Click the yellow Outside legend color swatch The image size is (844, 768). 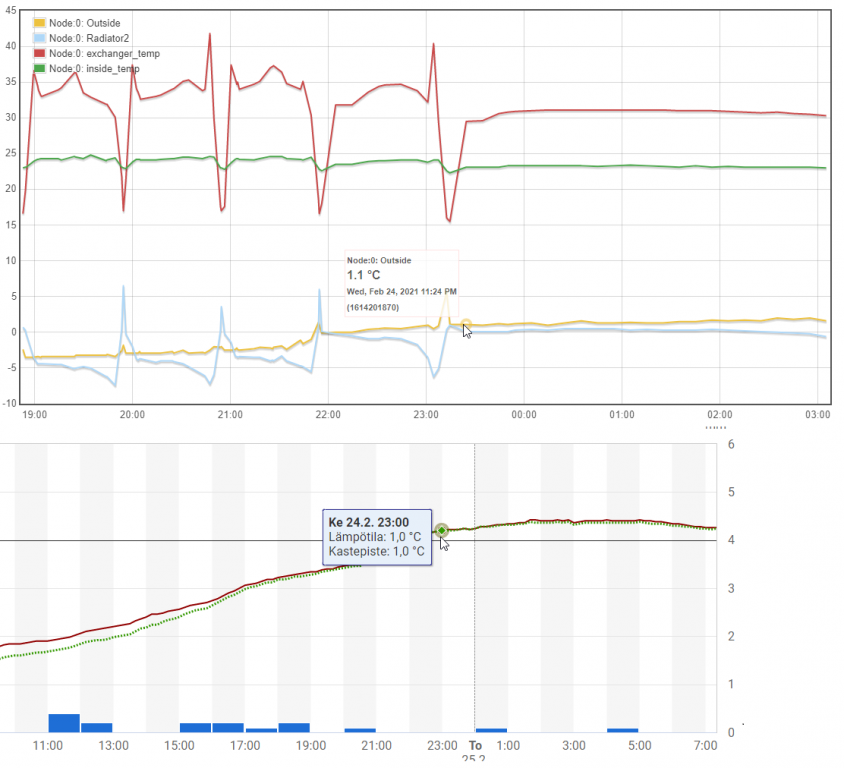point(39,22)
